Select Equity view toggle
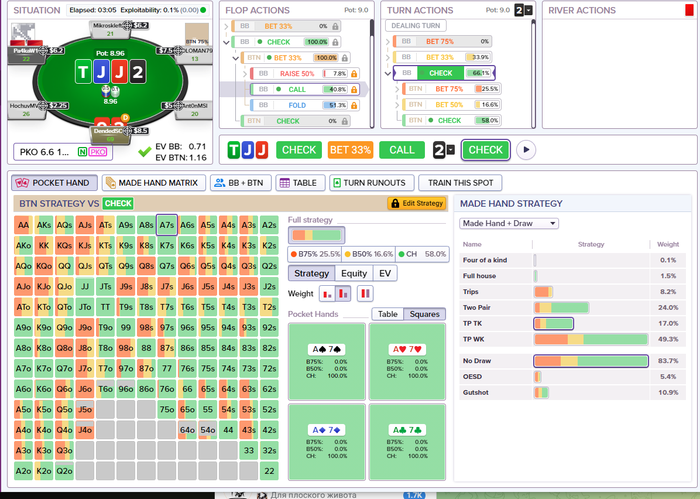The width and height of the screenshot is (700, 499). [x=354, y=273]
